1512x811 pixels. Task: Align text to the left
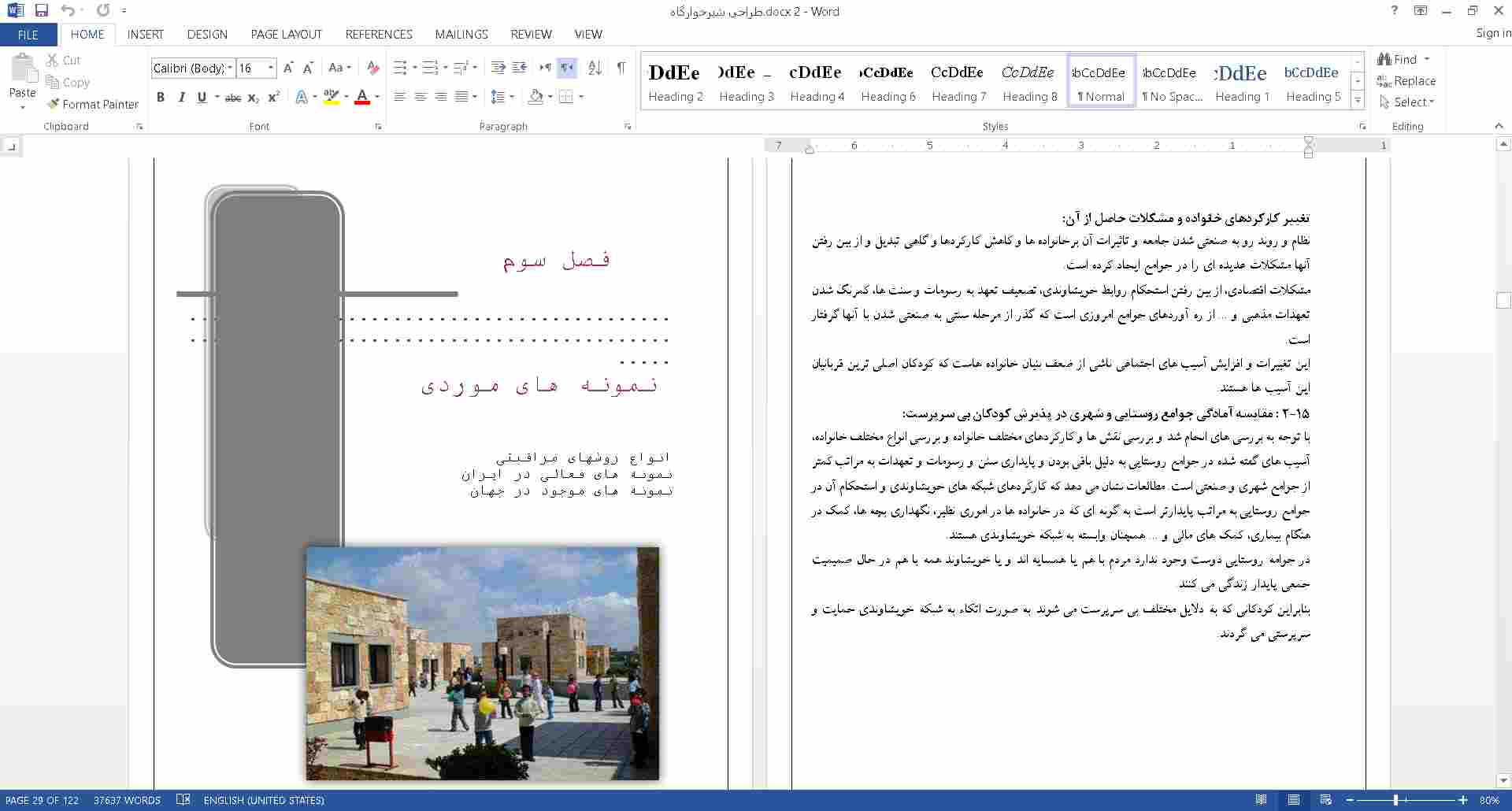[400, 97]
